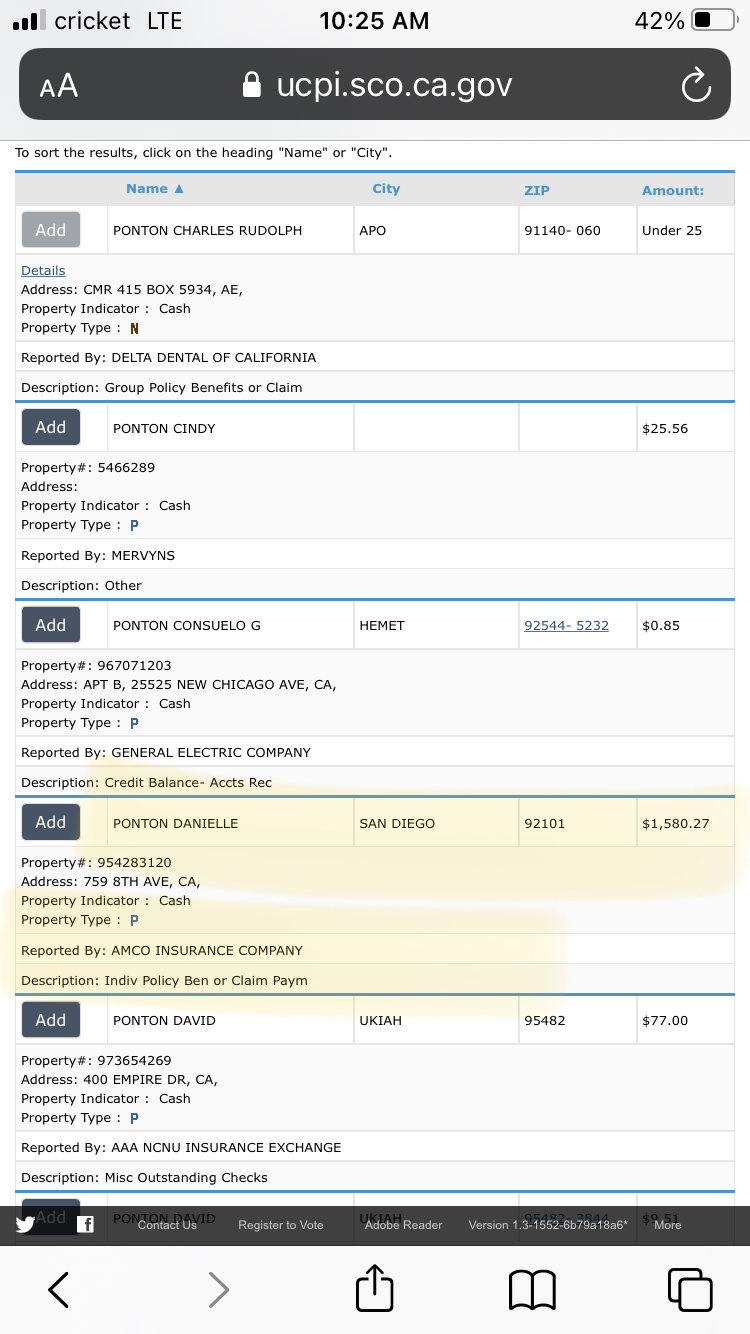This screenshot has height=1334, width=750.
Task: Select name PONTON CHARLES RUDOLPH
Action: 207,230
